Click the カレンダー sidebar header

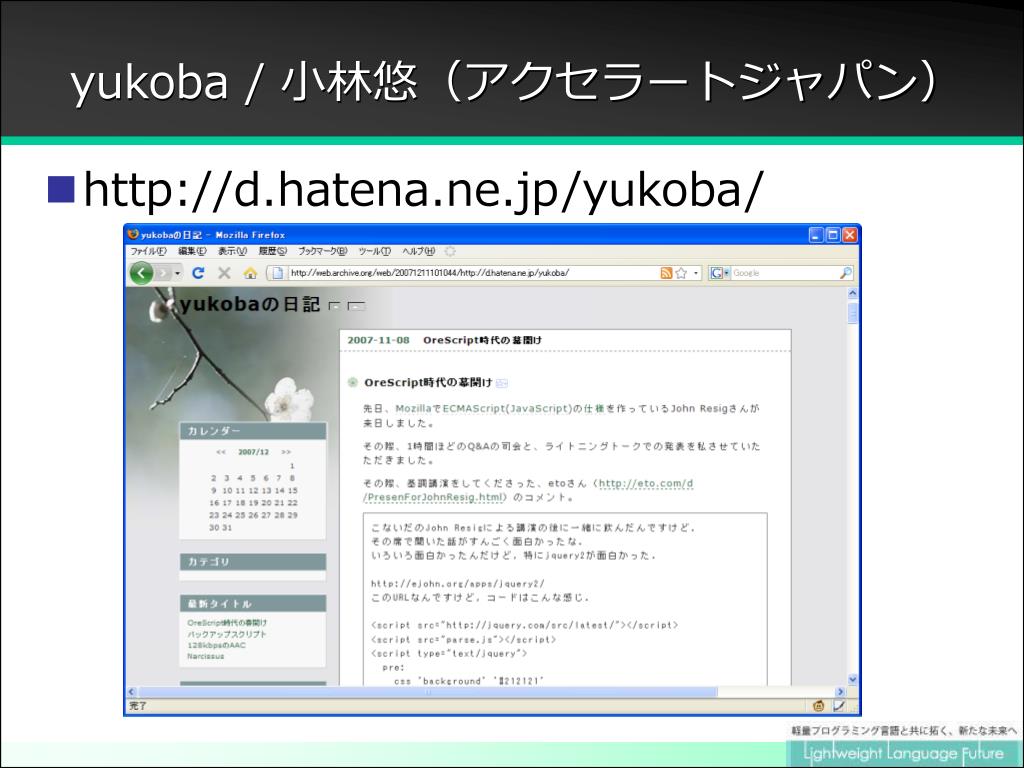coord(253,431)
